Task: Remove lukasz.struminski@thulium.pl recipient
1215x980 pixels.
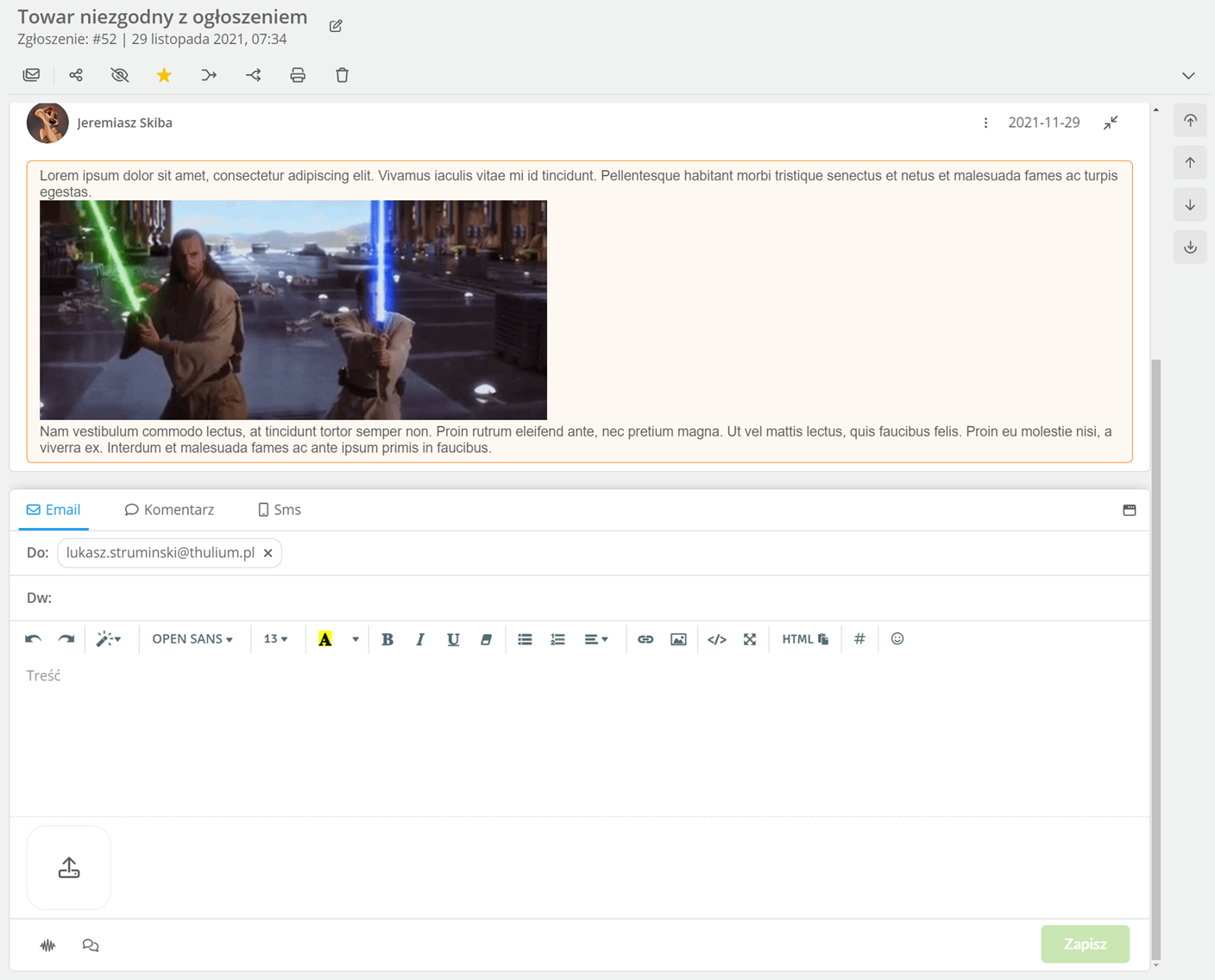Action: [x=268, y=553]
